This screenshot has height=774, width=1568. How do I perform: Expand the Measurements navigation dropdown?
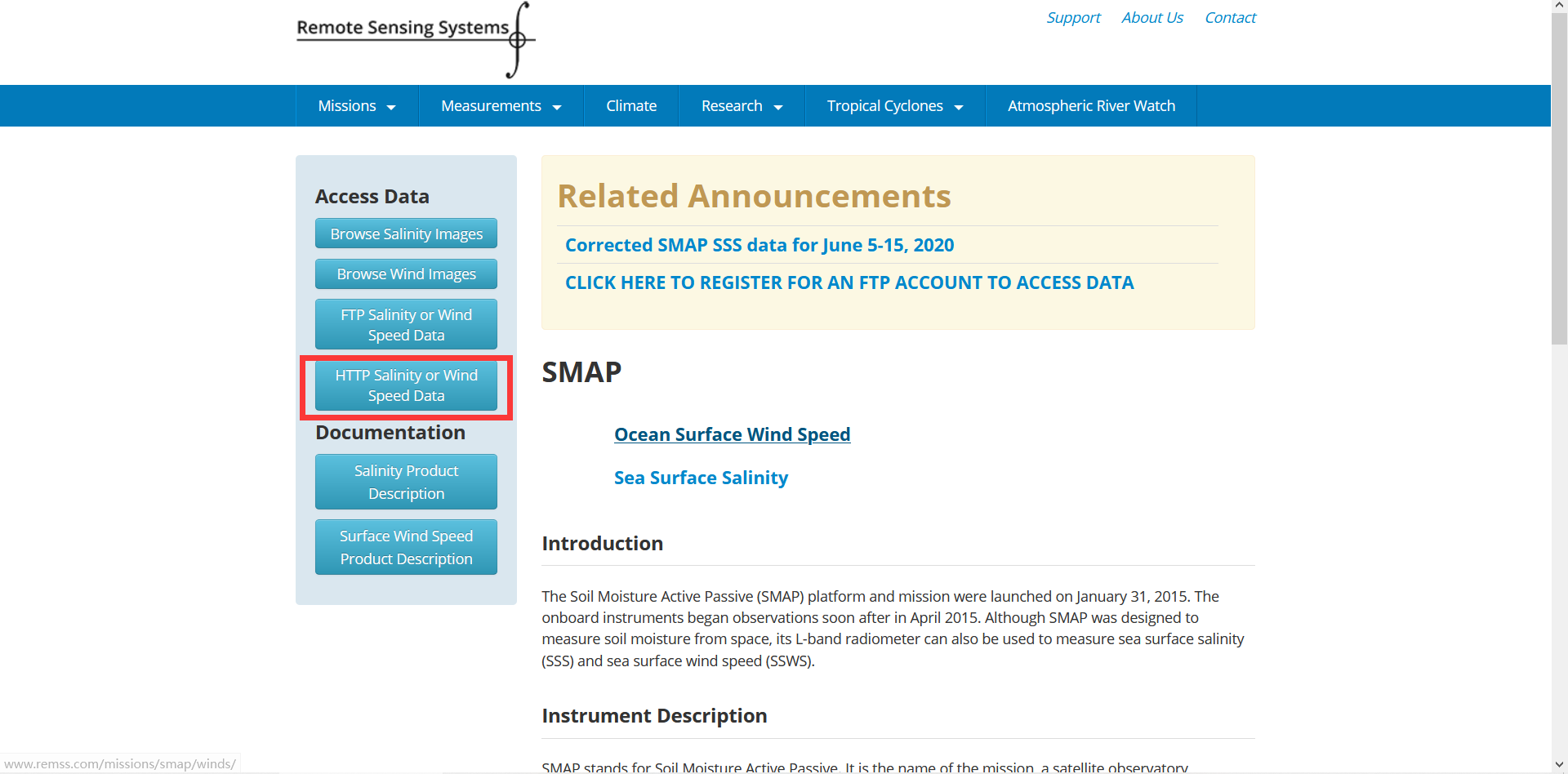(x=500, y=105)
